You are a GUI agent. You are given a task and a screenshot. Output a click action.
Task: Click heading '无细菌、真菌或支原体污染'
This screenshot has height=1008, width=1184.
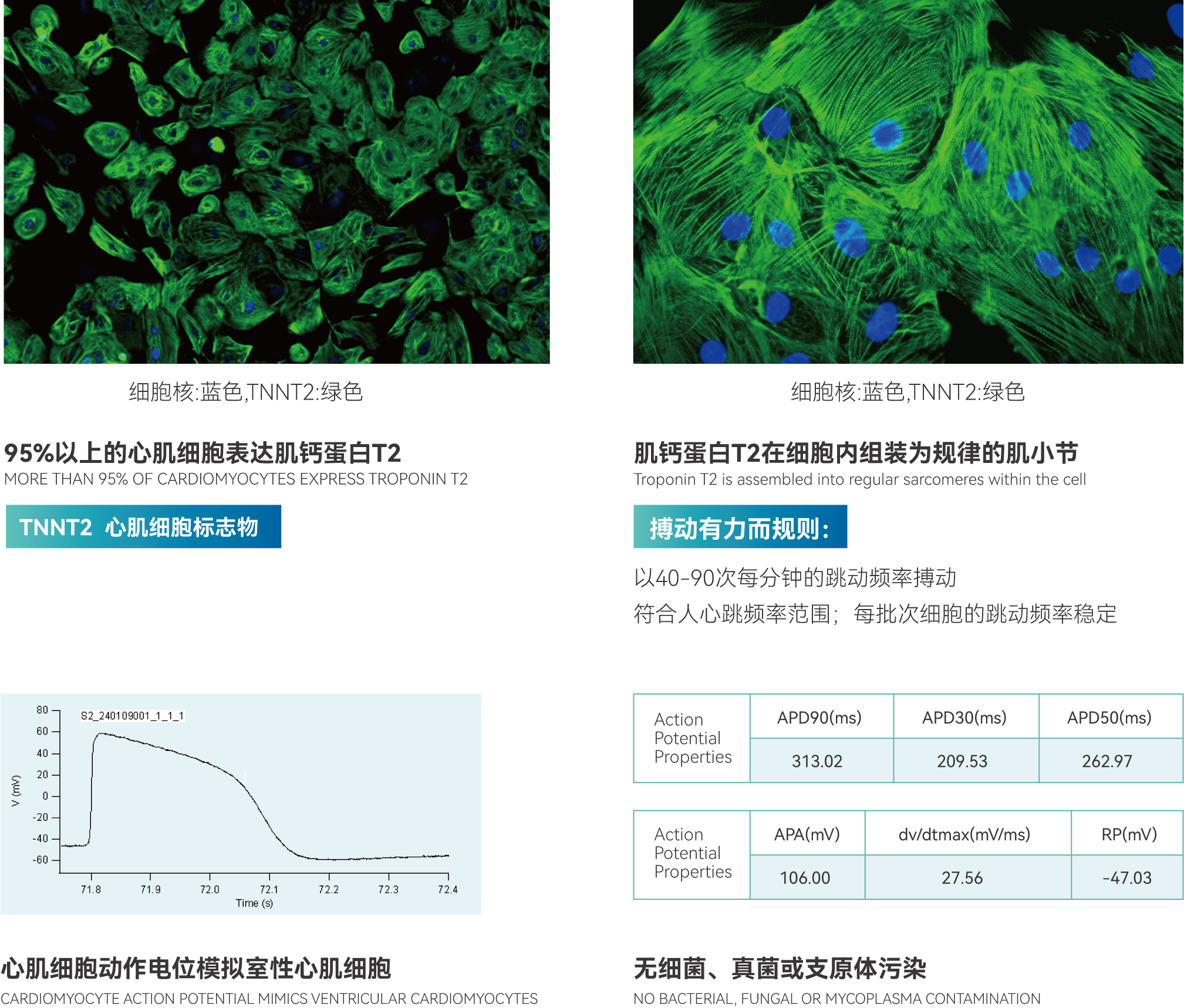[780, 968]
